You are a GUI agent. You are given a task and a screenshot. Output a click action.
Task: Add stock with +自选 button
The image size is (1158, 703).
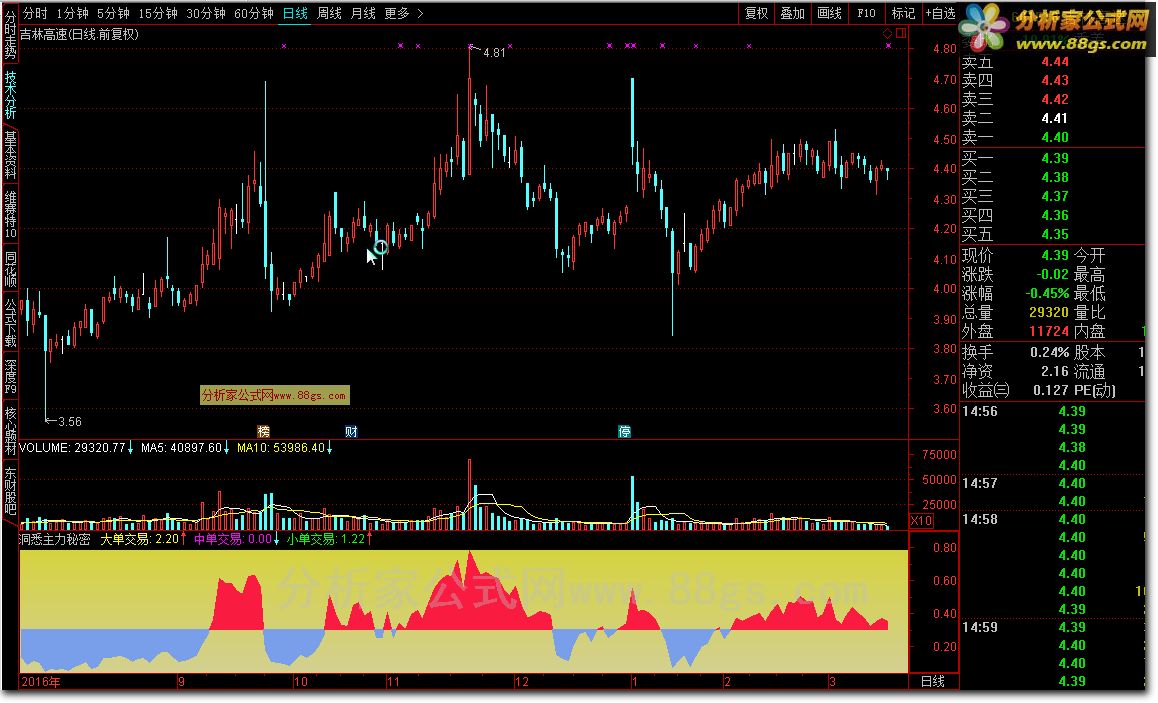click(x=940, y=13)
